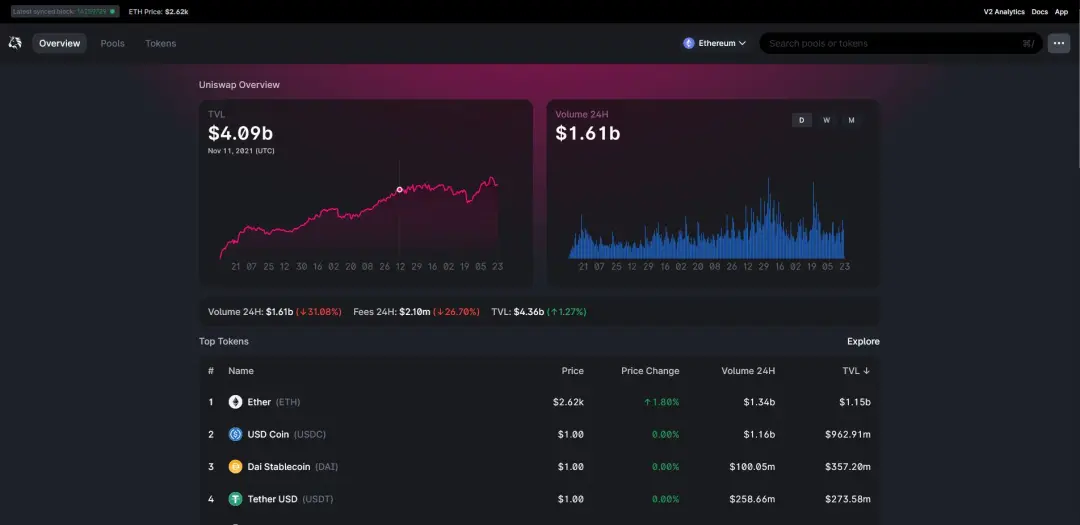Click the $1.61b Volume 24H chart value
This screenshot has width=1080, height=525.
click(x=588, y=134)
